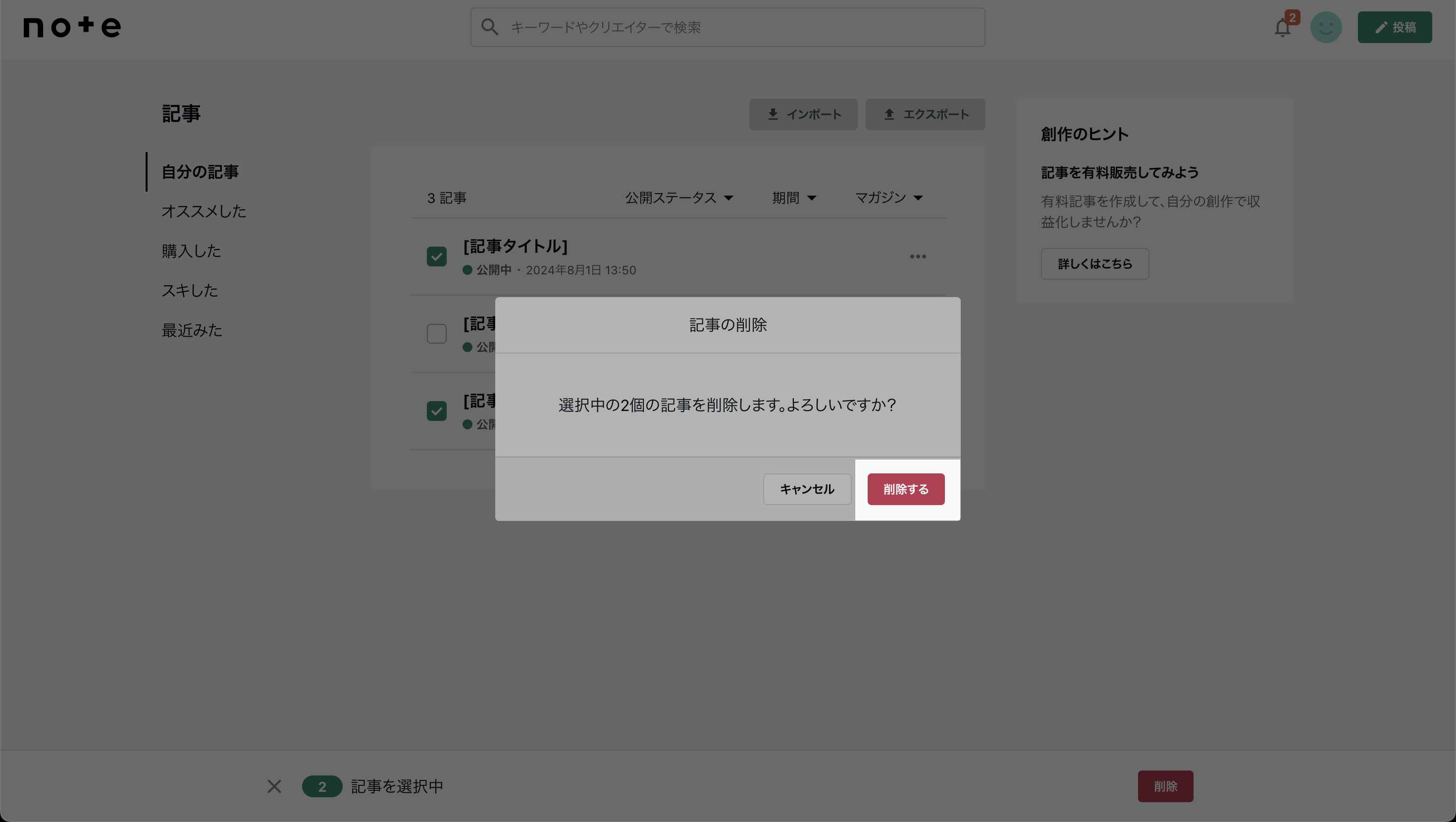Open notifications bell icon
The width and height of the screenshot is (1456, 822).
click(1283, 27)
